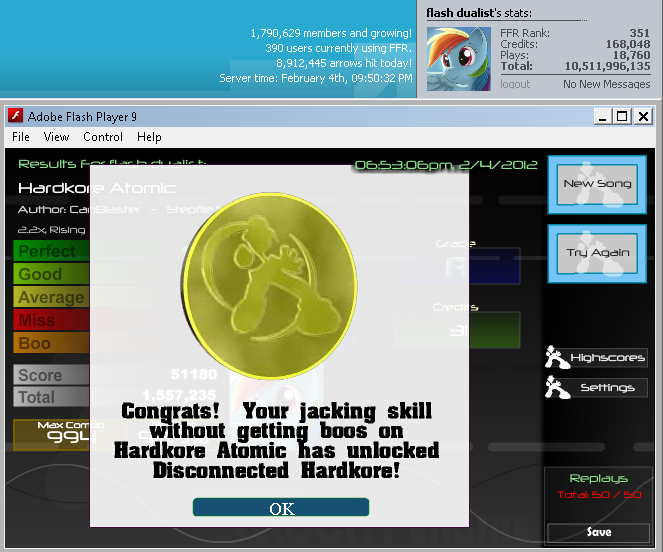
Task: Click the Save replay button
Action: pos(598,533)
